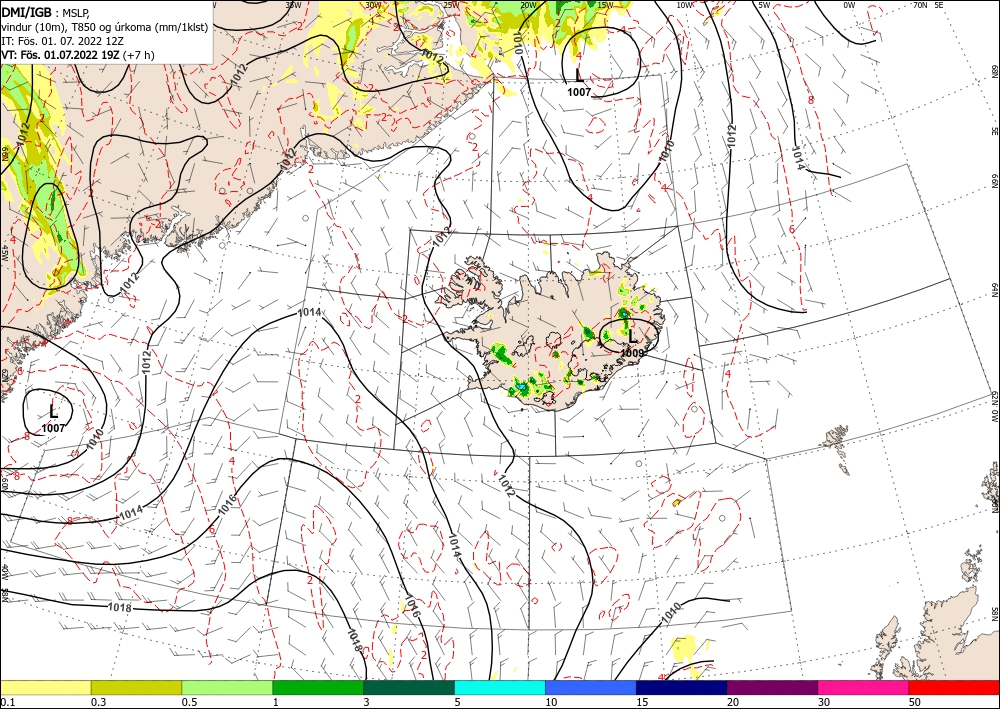The height and width of the screenshot is (709, 1000).
Task: Click legend scale value '30'
Action: [825, 702]
